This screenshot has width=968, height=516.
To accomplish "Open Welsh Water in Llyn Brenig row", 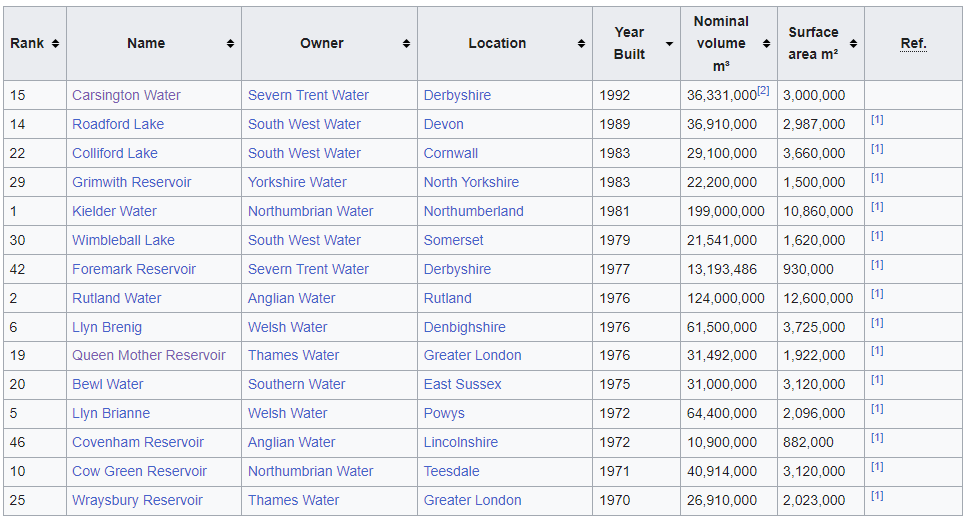I will tap(288, 327).
